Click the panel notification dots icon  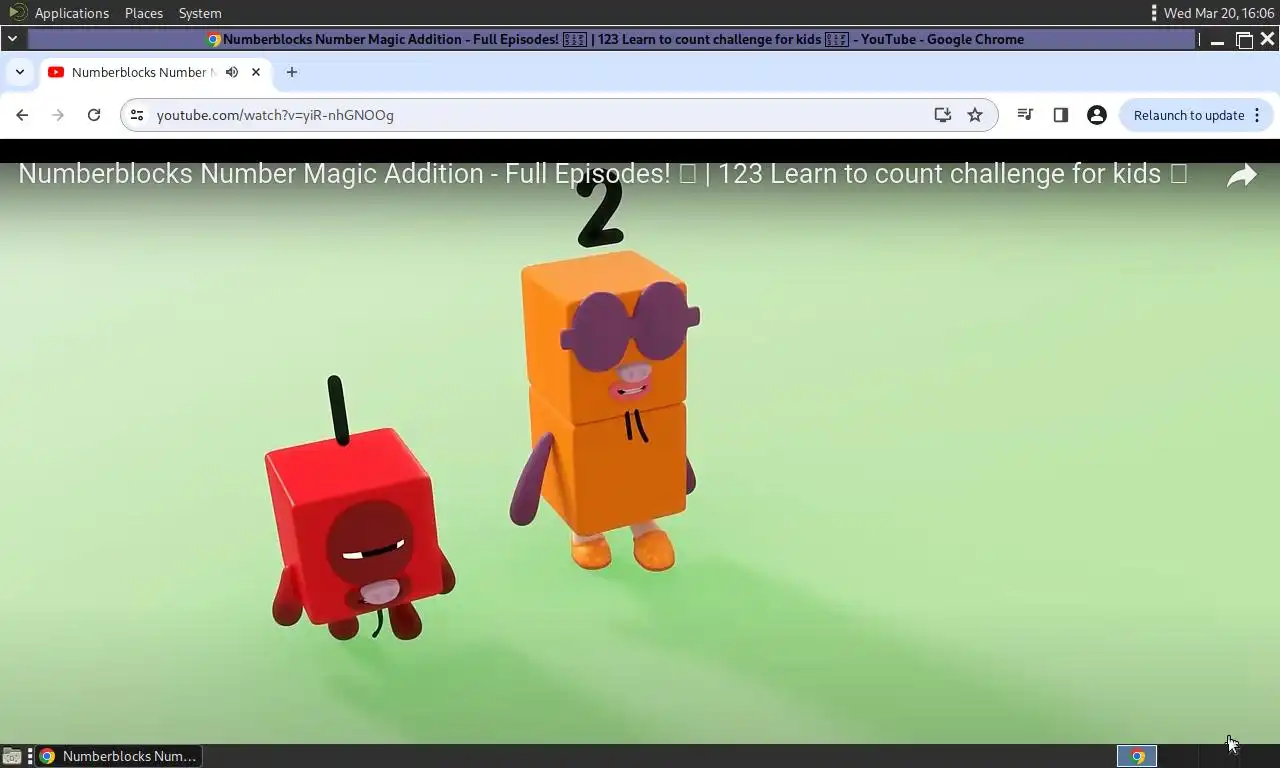[1154, 13]
